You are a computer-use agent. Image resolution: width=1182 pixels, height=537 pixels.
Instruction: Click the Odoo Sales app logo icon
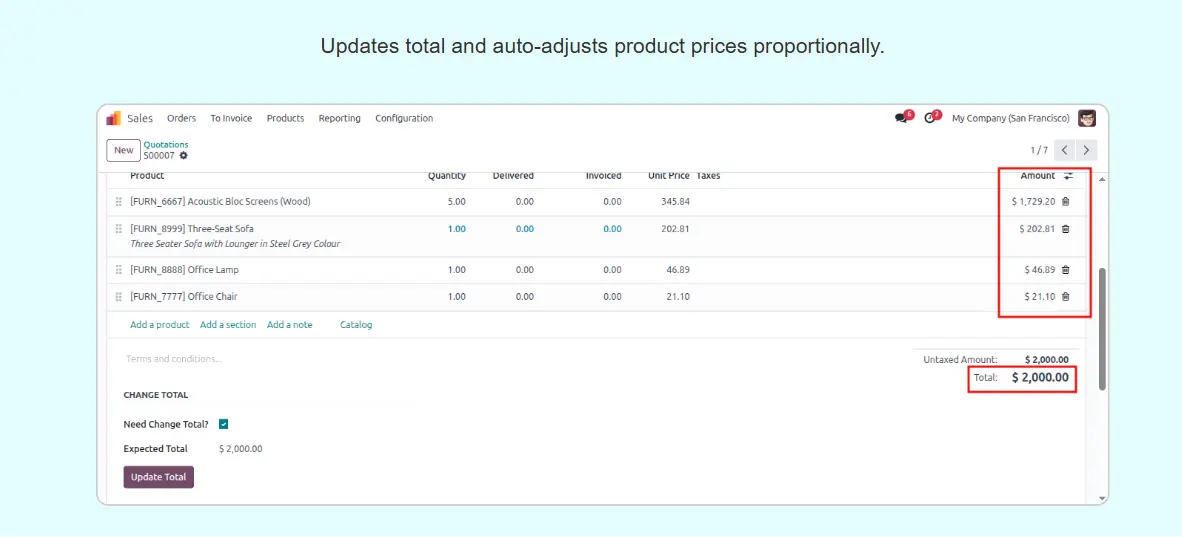click(113, 118)
